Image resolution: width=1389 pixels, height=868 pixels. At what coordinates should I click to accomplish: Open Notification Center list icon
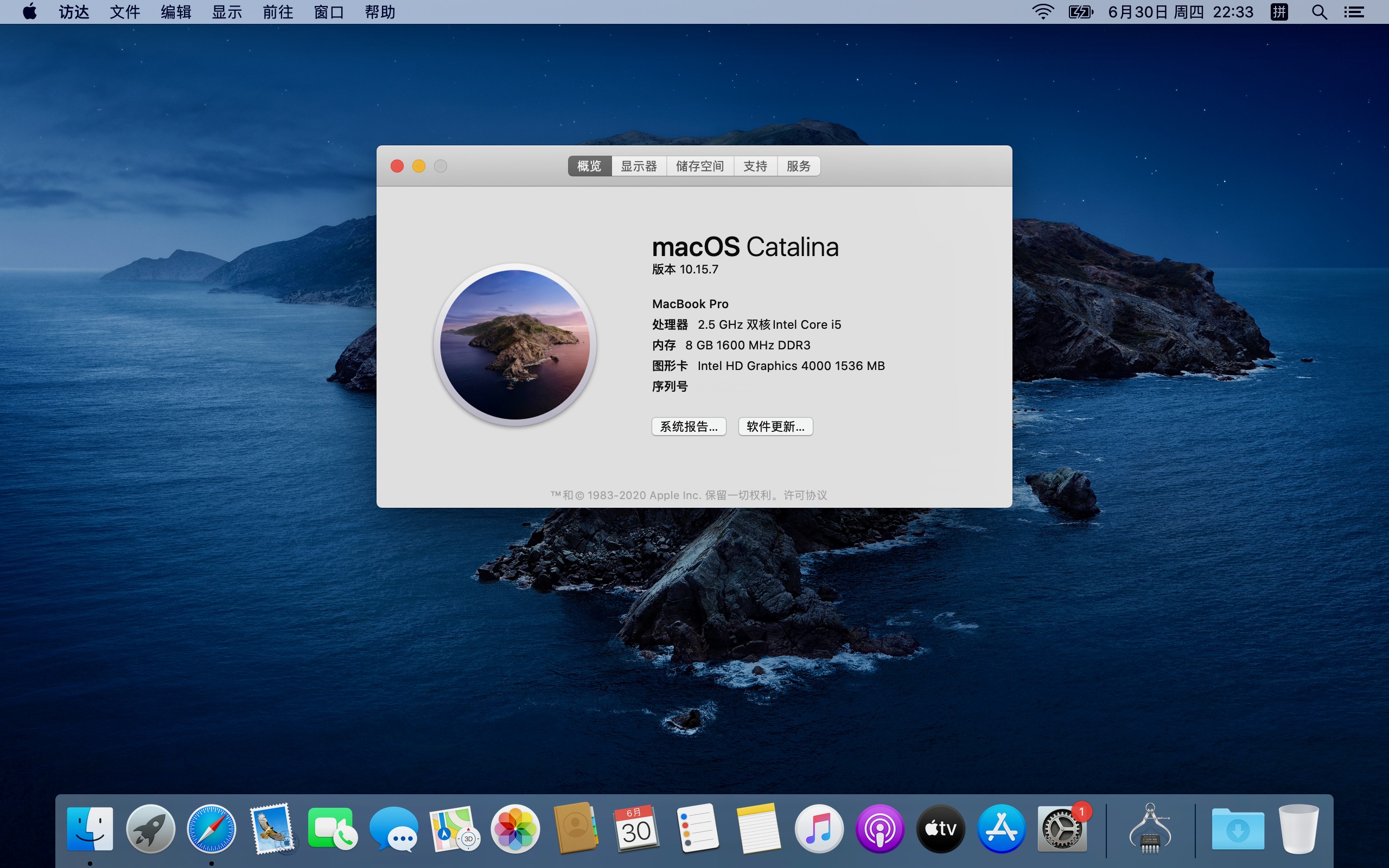[x=1354, y=11]
